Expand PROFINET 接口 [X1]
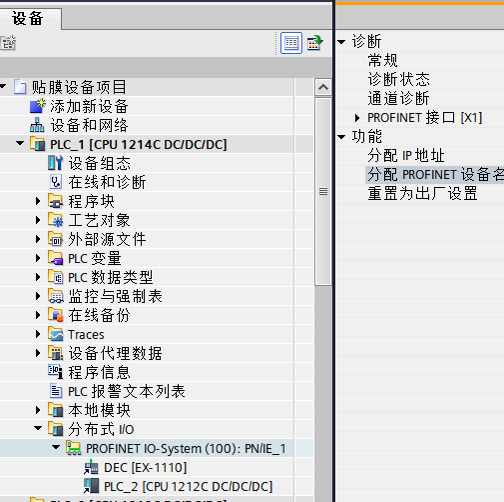504x502 pixels. [x=357, y=117]
